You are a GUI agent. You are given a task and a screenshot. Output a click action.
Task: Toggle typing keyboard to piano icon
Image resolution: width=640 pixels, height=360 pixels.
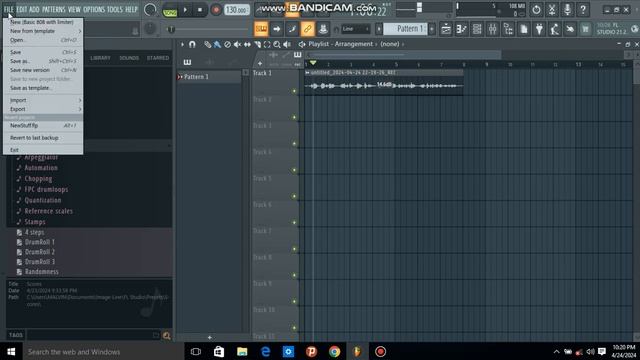pos(261,29)
